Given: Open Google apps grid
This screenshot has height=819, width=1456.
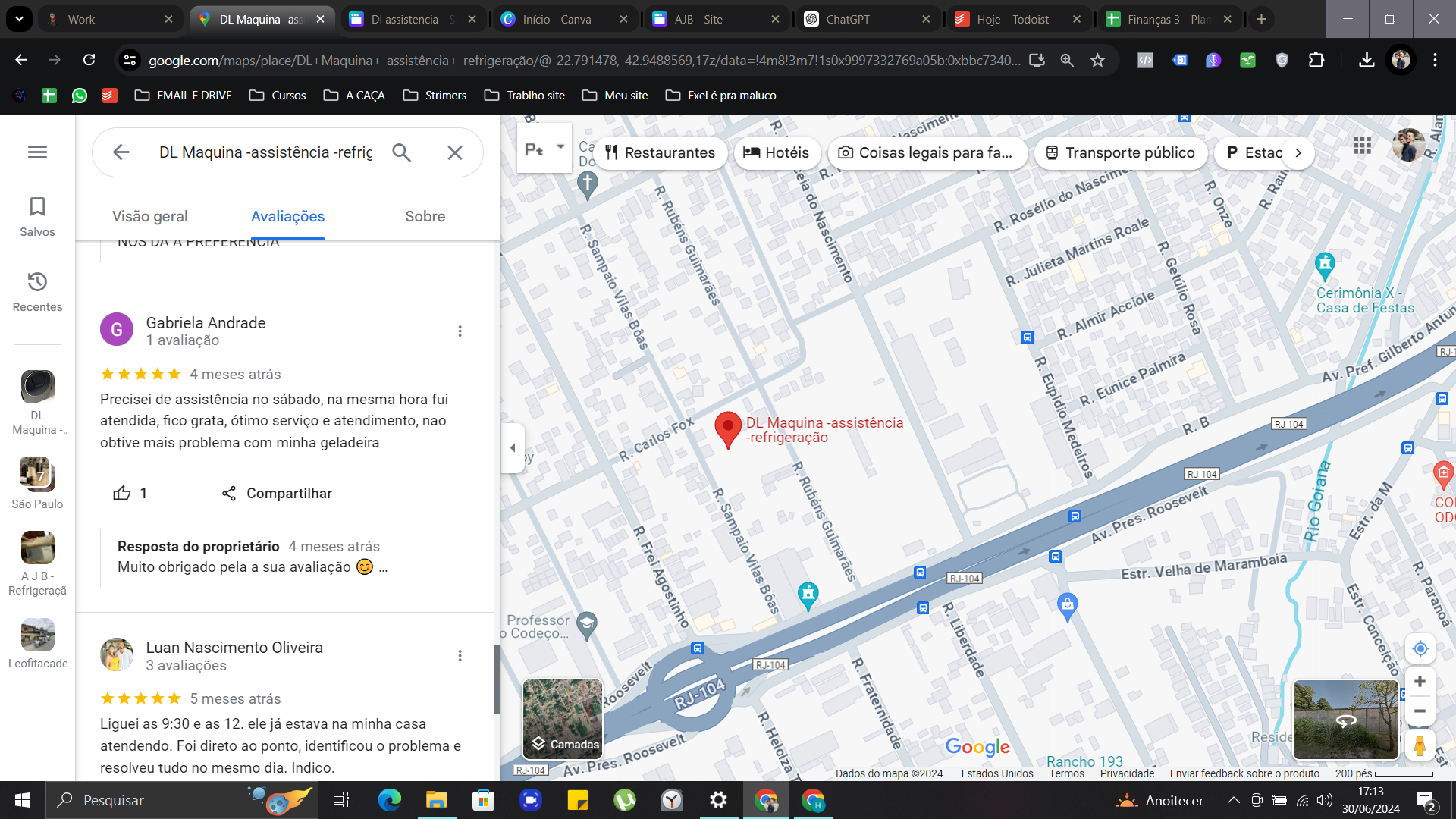Looking at the screenshot, I should [1362, 146].
